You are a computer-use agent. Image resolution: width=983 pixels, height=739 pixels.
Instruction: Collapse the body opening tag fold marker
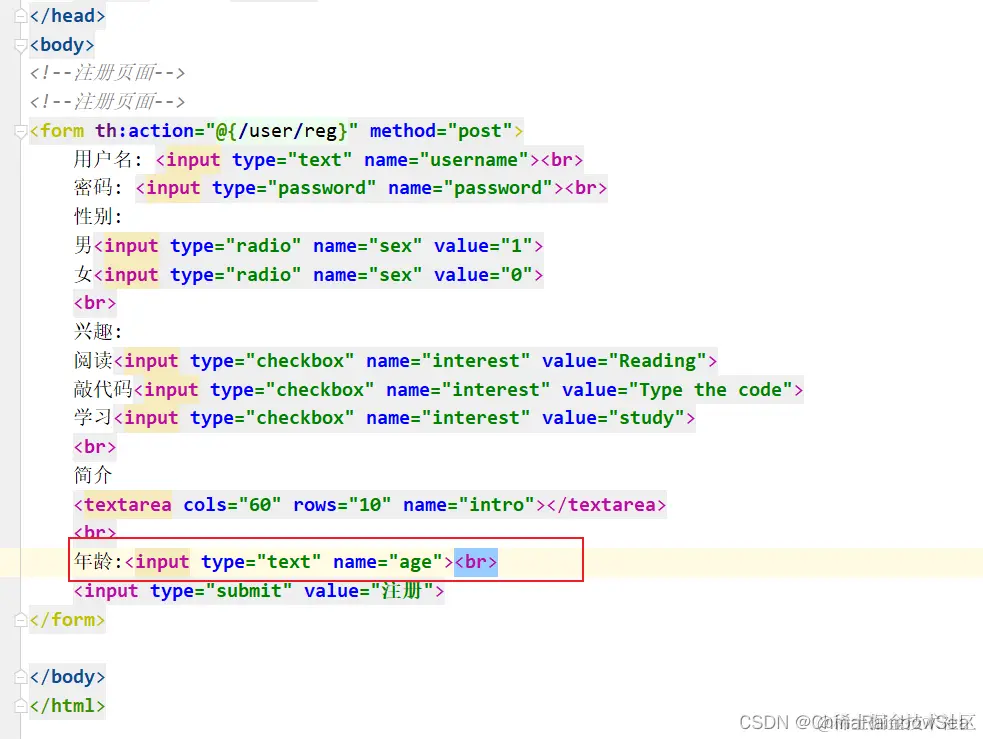(x=21, y=45)
